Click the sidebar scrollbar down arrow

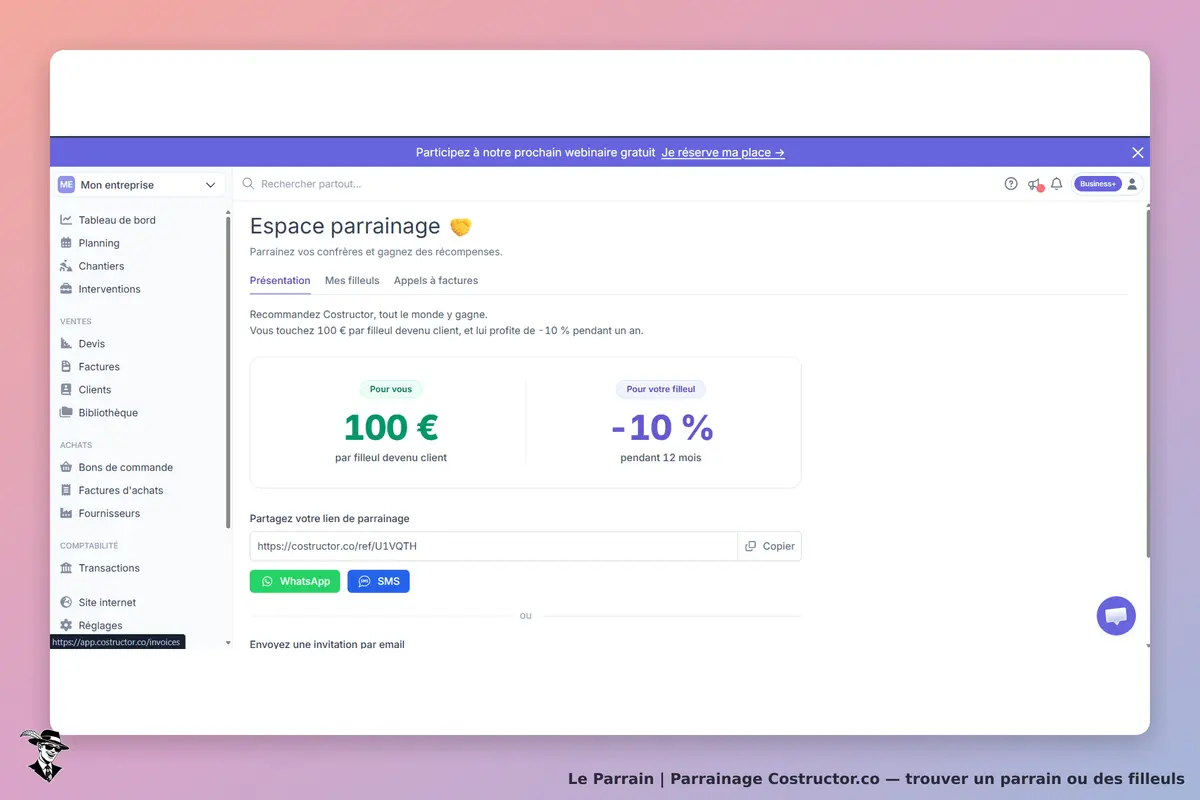point(228,643)
